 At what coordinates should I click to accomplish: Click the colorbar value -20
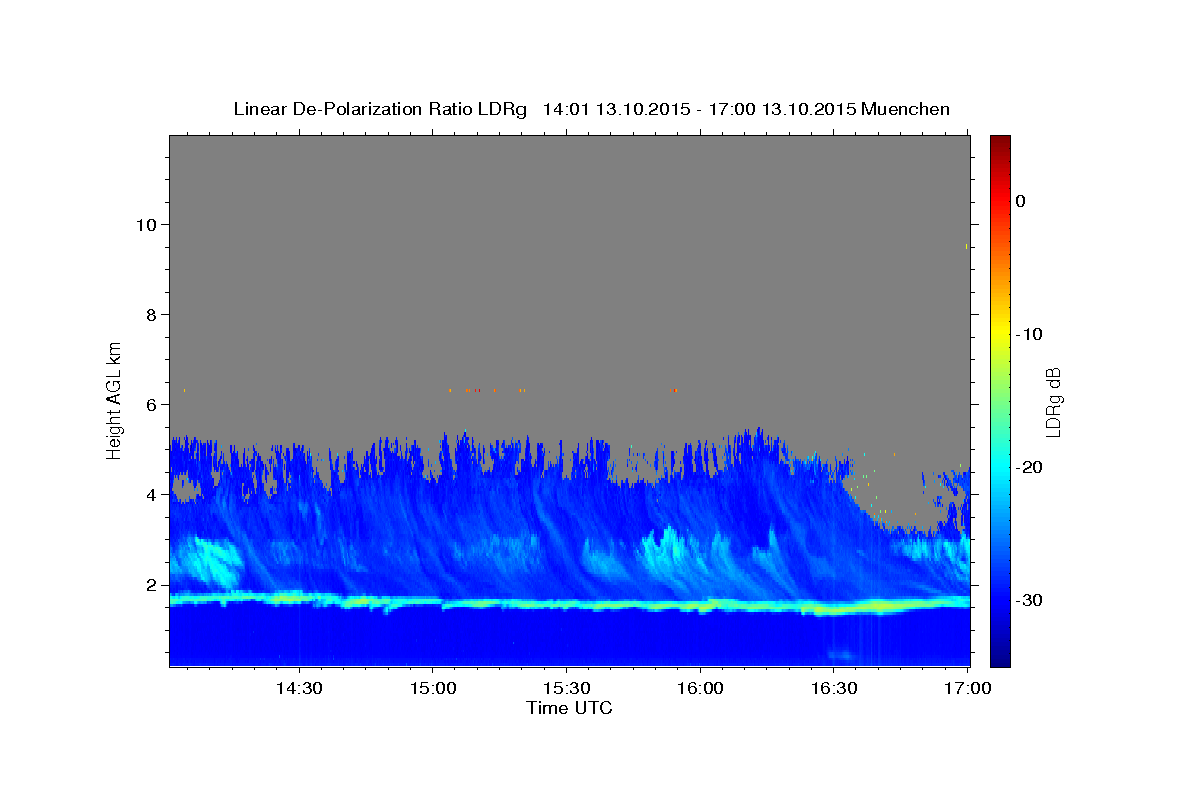coord(1030,467)
